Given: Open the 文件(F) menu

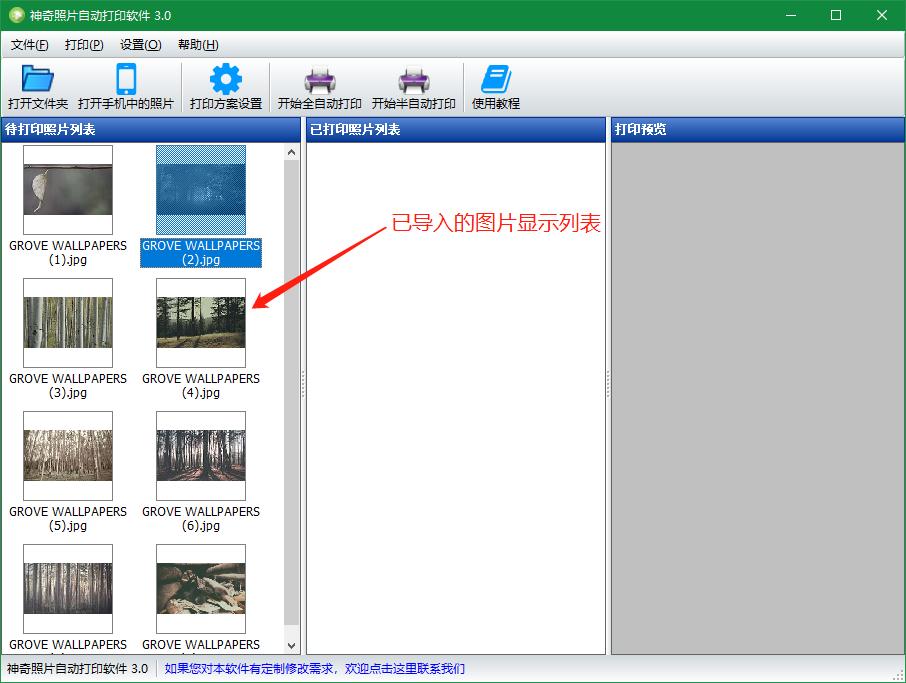Looking at the screenshot, I should coord(30,45).
